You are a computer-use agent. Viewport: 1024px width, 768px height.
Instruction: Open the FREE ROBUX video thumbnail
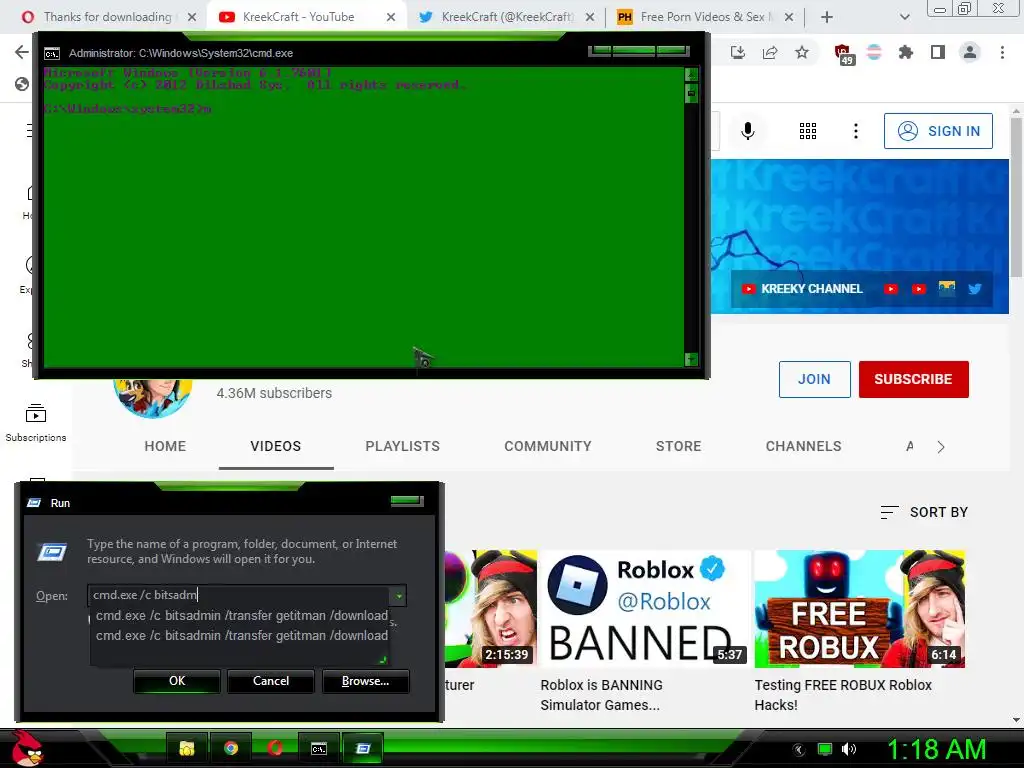click(859, 609)
